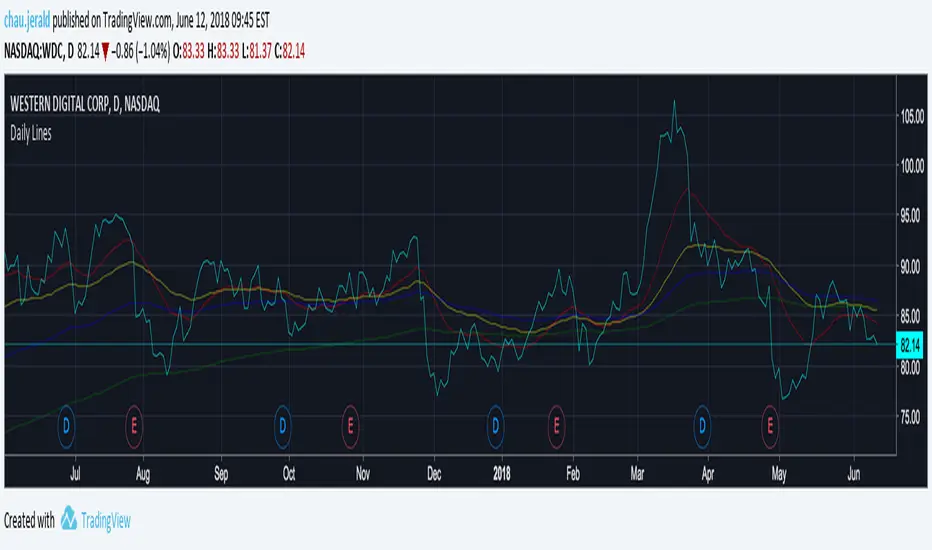Click the close value C:82.14
The width and height of the screenshot is (932, 550).
(290, 52)
